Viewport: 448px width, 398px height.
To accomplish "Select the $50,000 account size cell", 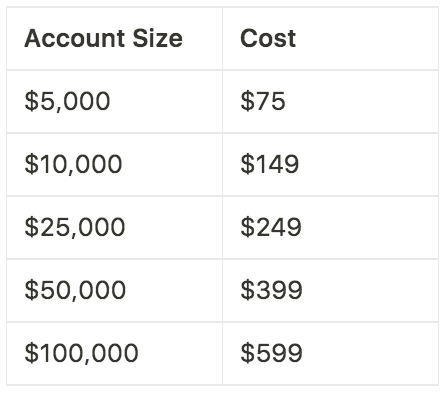I will [x=114, y=291].
